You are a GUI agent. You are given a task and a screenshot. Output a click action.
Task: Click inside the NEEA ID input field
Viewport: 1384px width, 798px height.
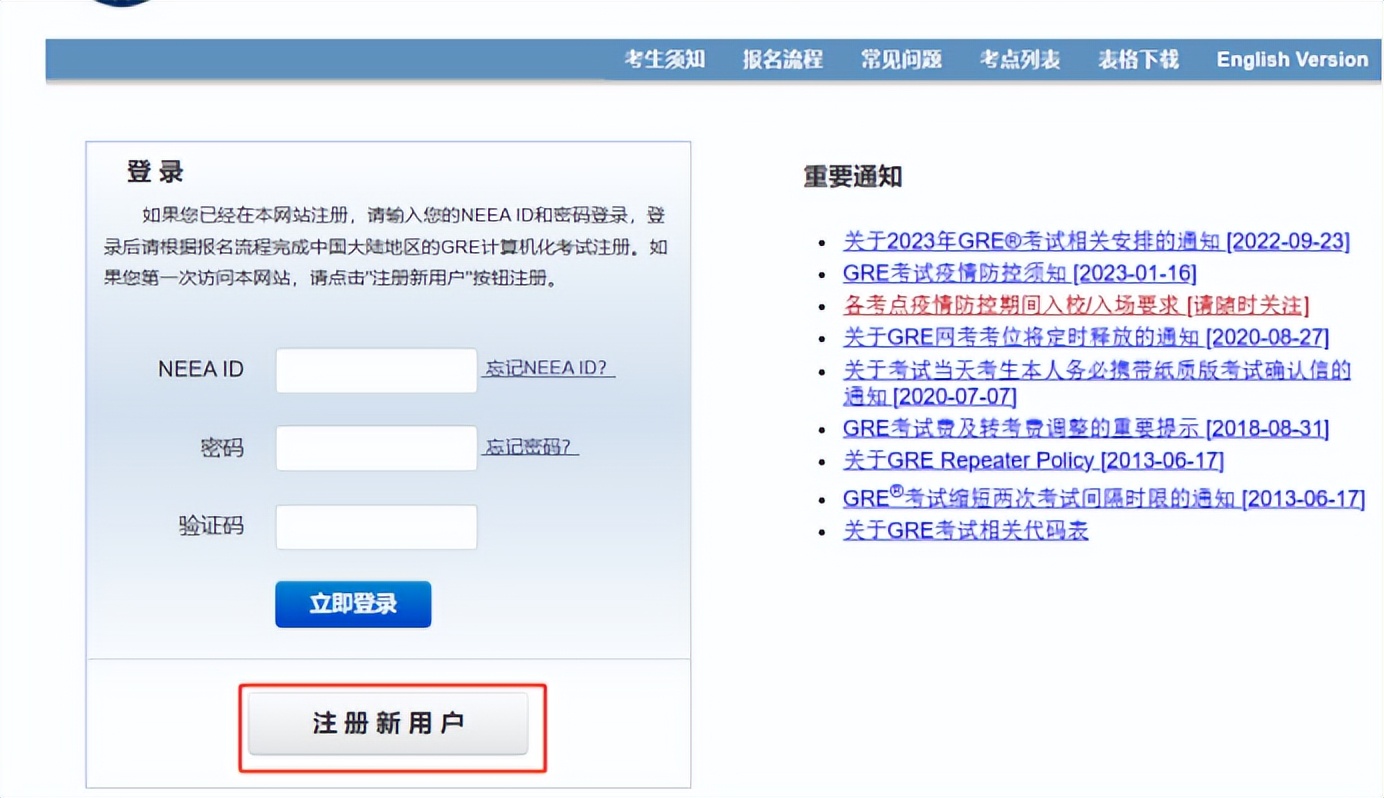[x=375, y=368]
